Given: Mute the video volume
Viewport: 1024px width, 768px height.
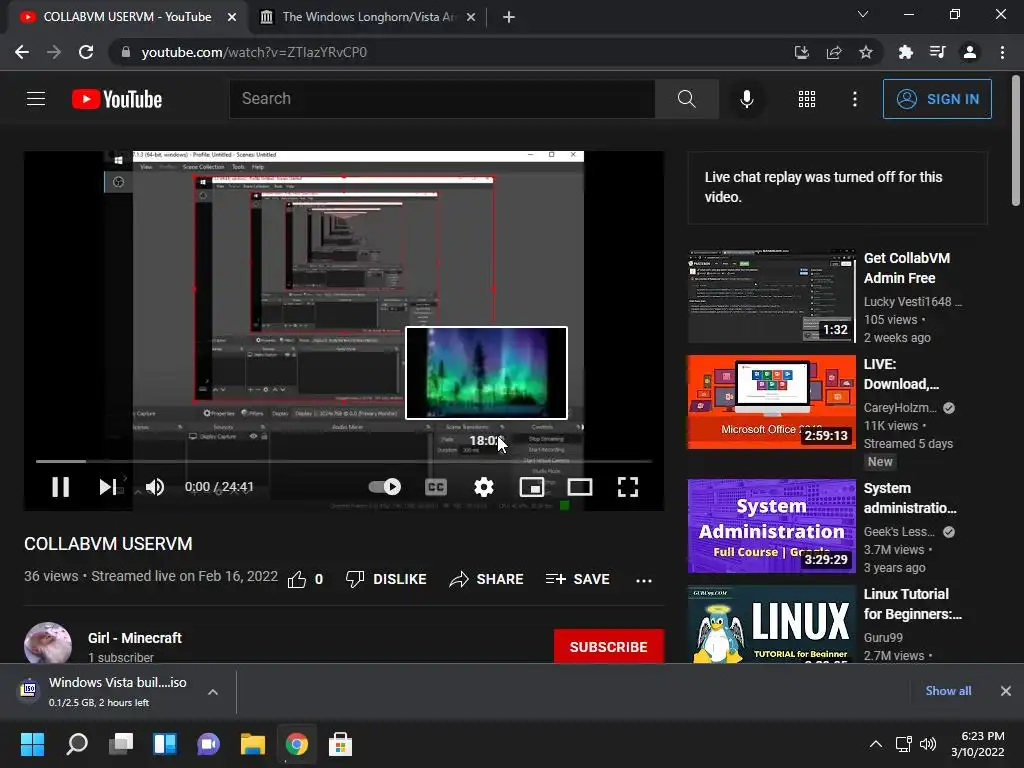Looking at the screenshot, I should [155, 487].
